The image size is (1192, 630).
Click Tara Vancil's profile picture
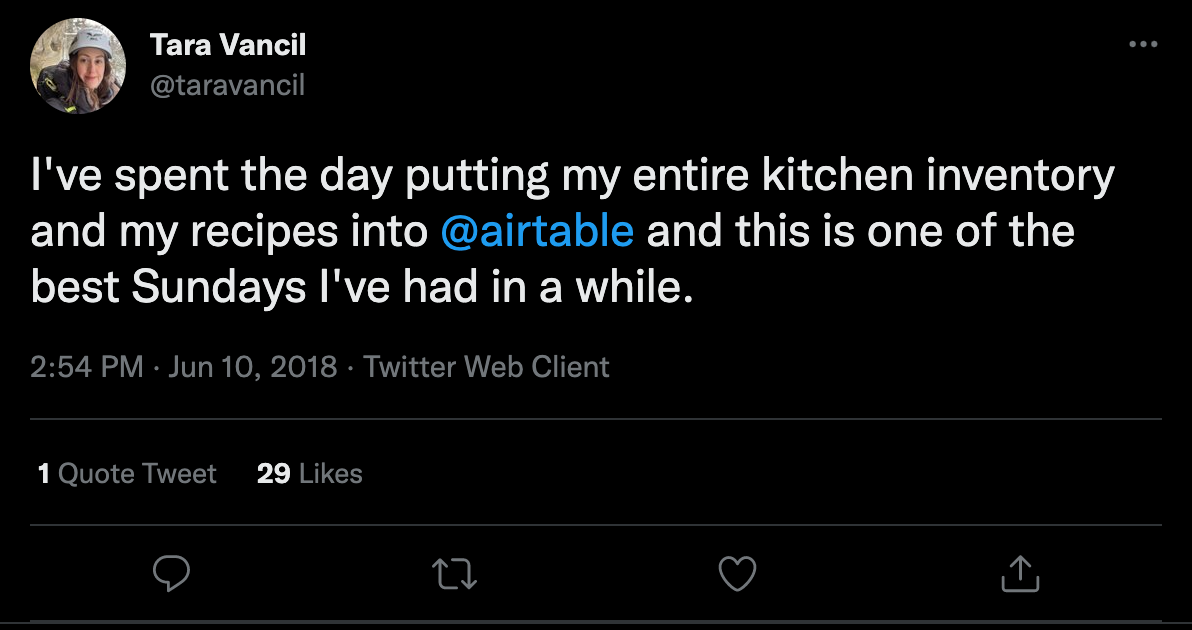78,66
